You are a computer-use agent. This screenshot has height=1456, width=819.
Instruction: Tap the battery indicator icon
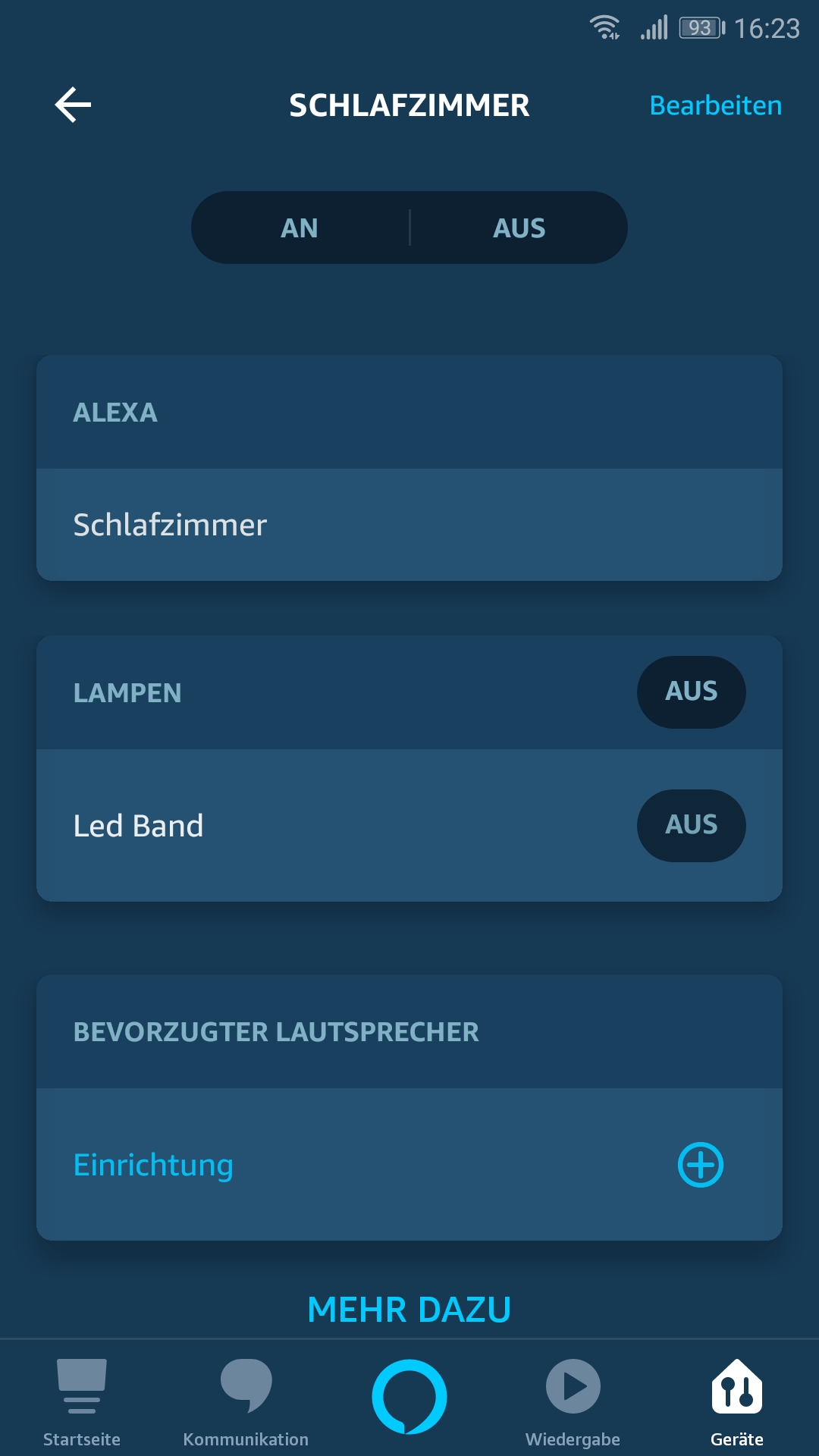tap(701, 28)
